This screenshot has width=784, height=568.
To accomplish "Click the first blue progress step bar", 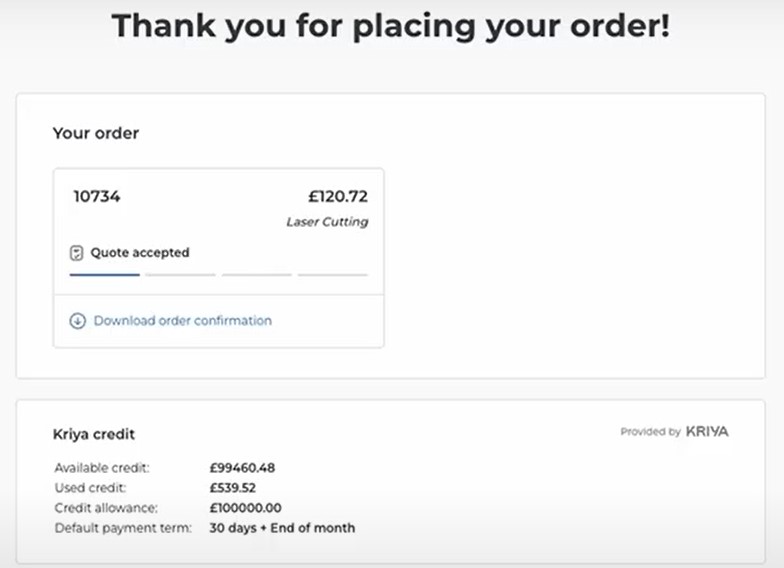I will click(x=104, y=274).
